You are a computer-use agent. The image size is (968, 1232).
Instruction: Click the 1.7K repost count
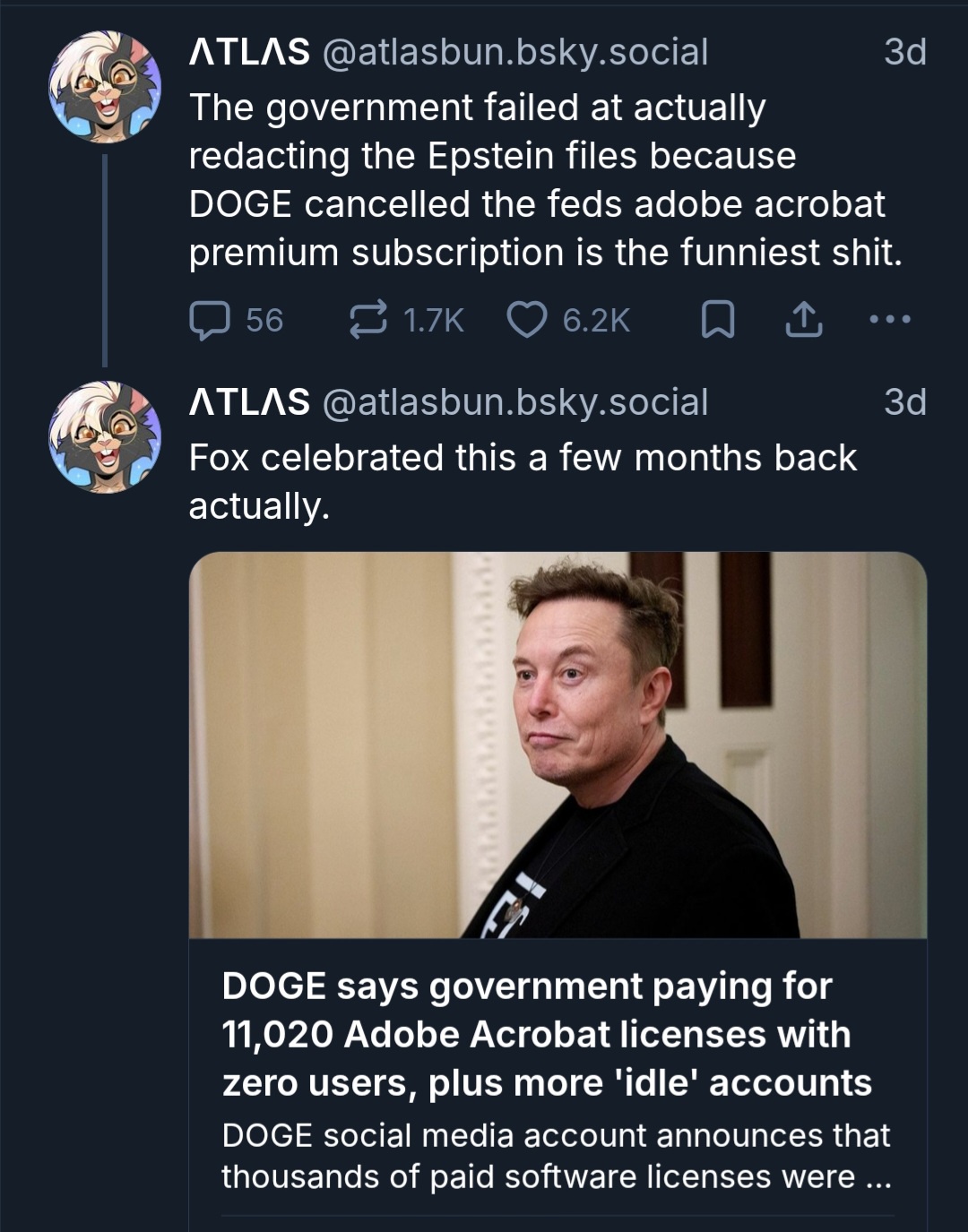pyautogui.click(x=434, y=320)
